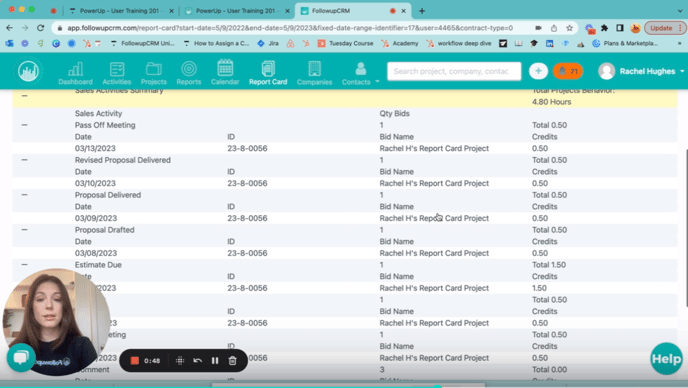Click the plus add button in header
Screen dimensions: 688x388
tap(538, 71)
